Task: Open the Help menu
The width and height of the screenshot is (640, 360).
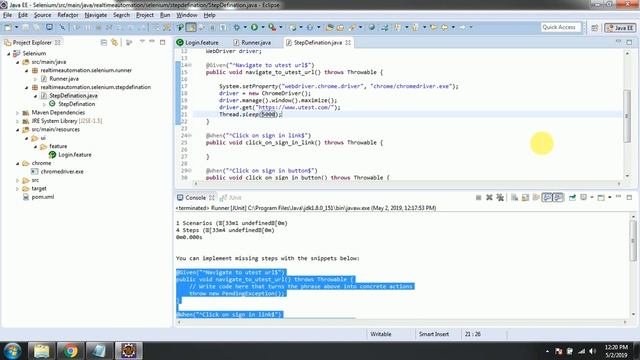Action: [x=209, y=15]
